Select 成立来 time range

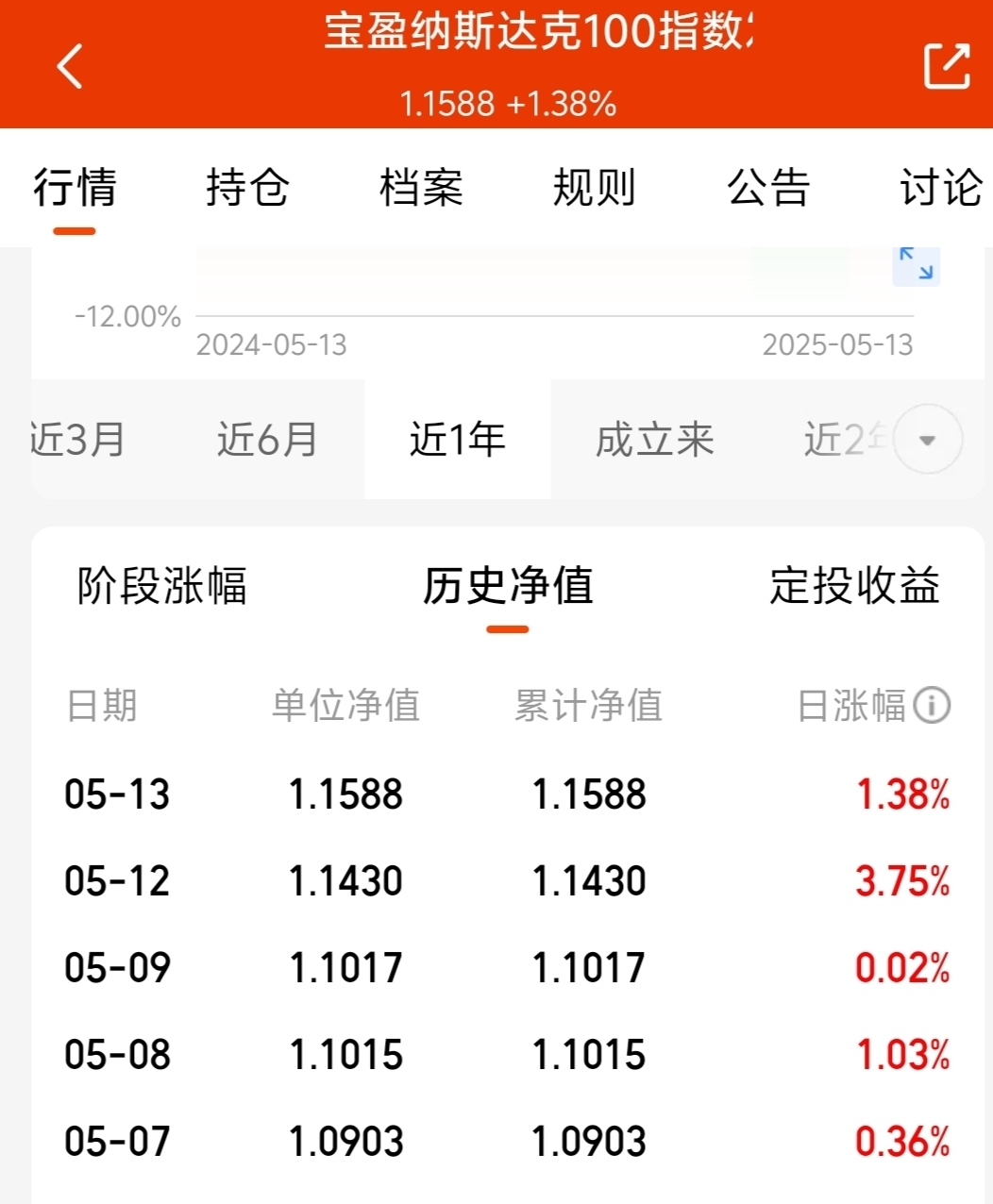coord(654,439)
